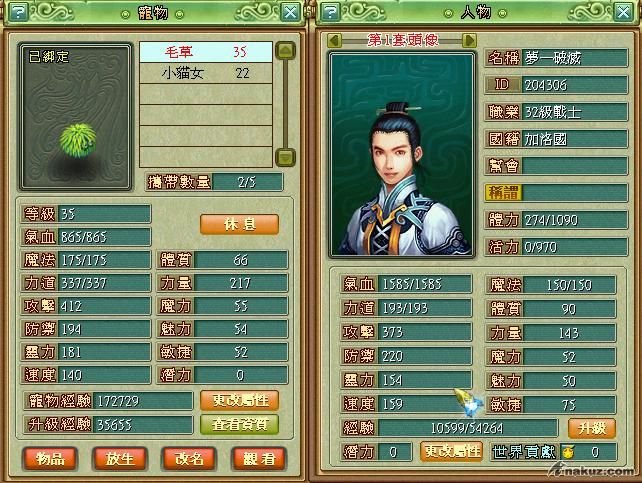Select 小猫女 pet in the list
This screenshot has width=642, height=483.
(206, 73)
